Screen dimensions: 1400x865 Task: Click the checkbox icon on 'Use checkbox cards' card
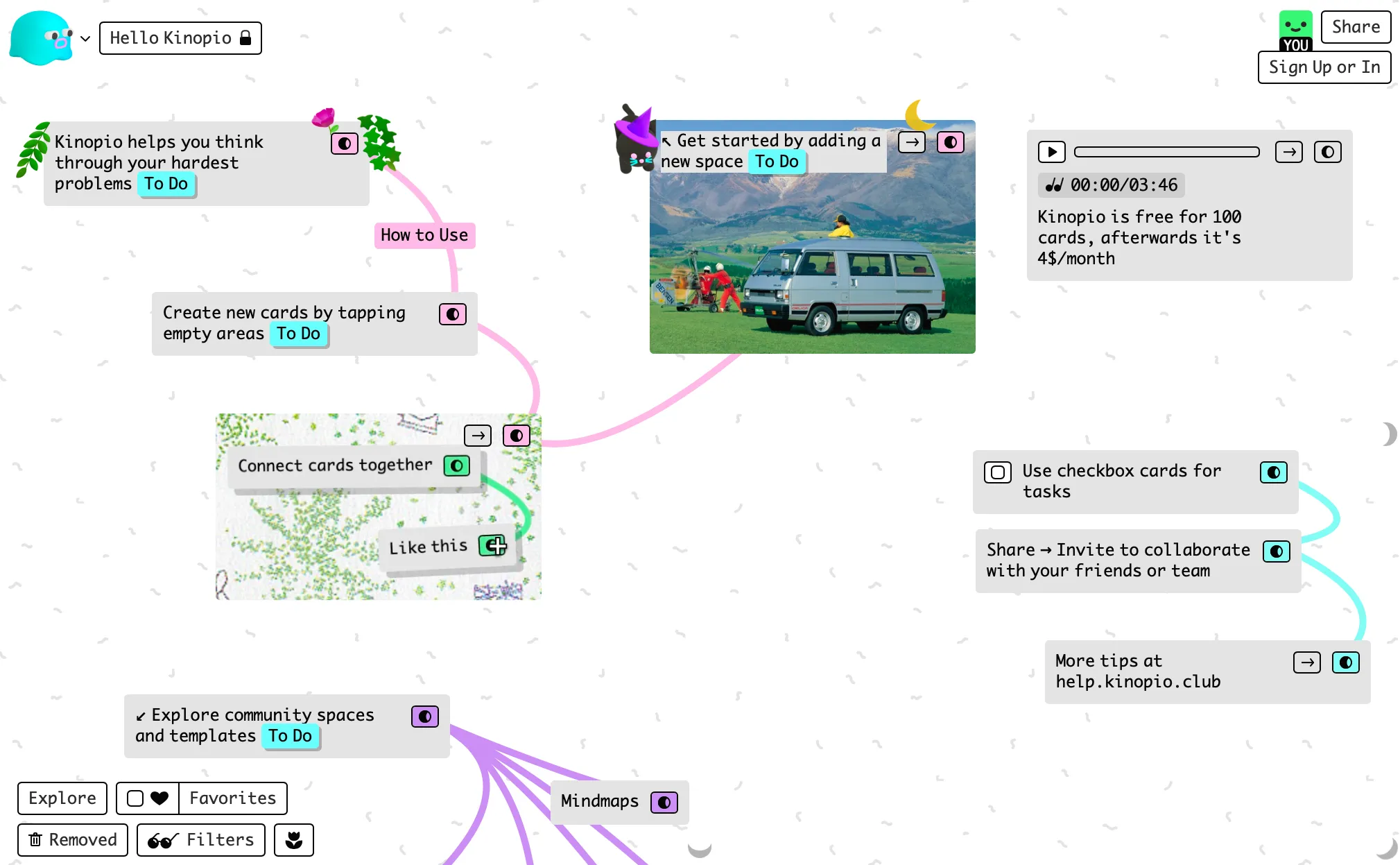tap(997, 472)
